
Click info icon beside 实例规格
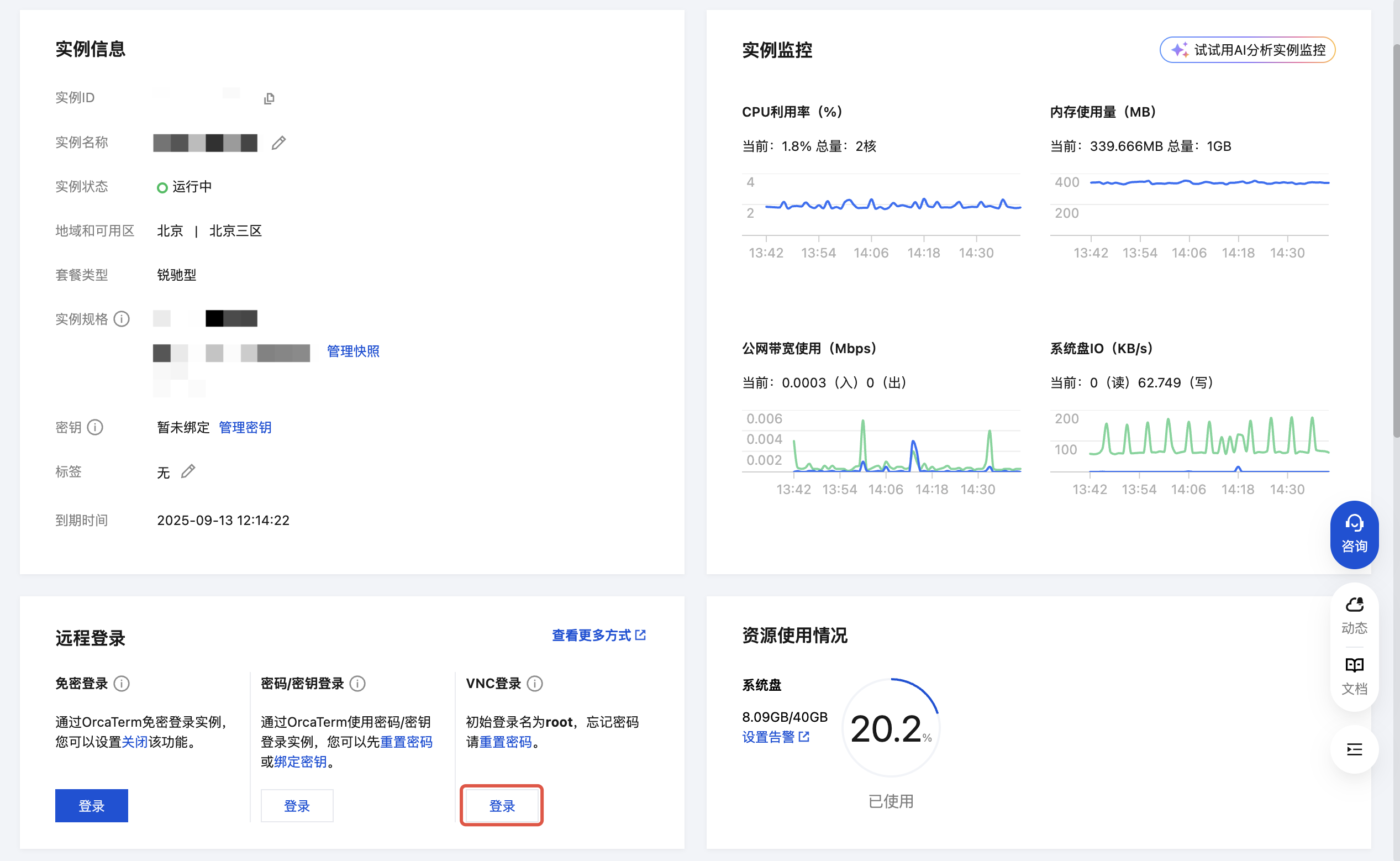(x=121, y=319)
